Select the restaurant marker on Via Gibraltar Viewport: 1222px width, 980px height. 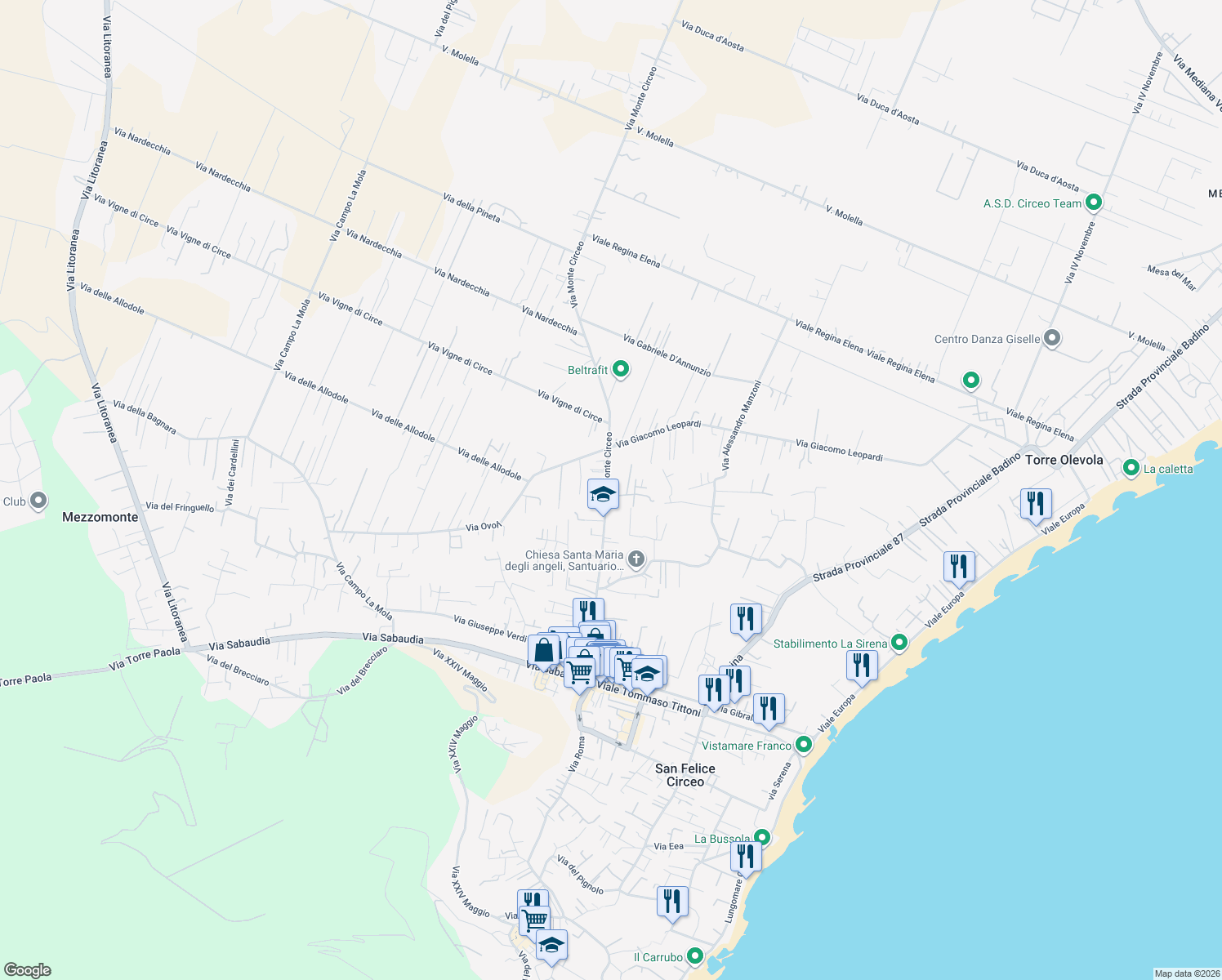pos(768,708)
